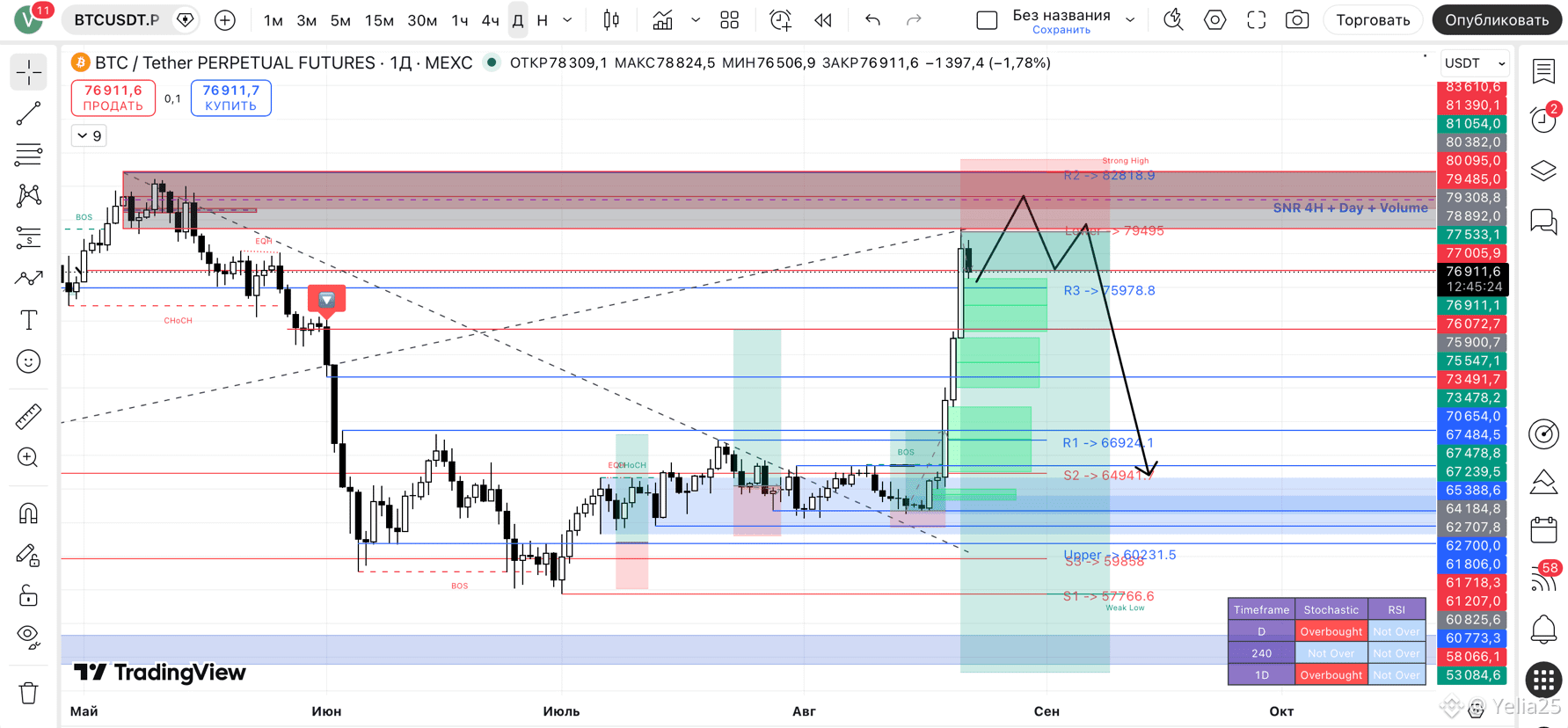Image resolution: width=1568 pixels, height=728 pixels.
Task: Open the notifications bell
Action: [x=1543, y=629]
